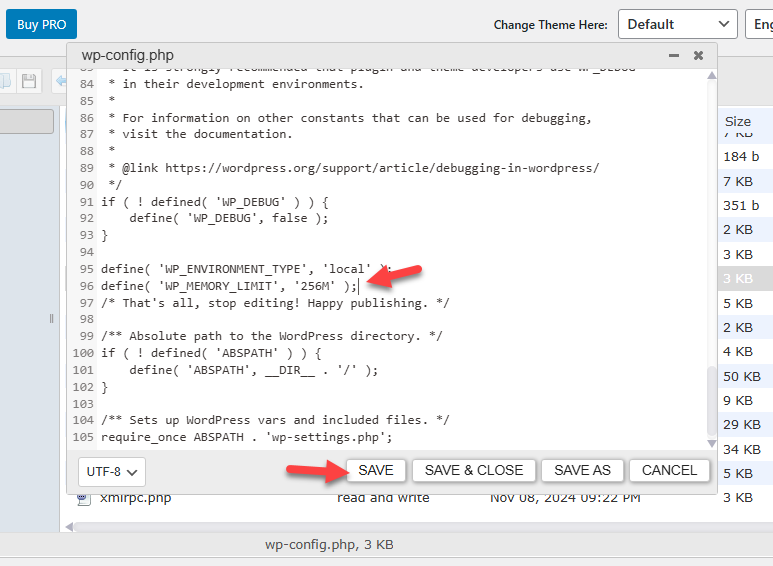Cancel editing wp-config.php

pyautogui.click(x=669, y=470)
